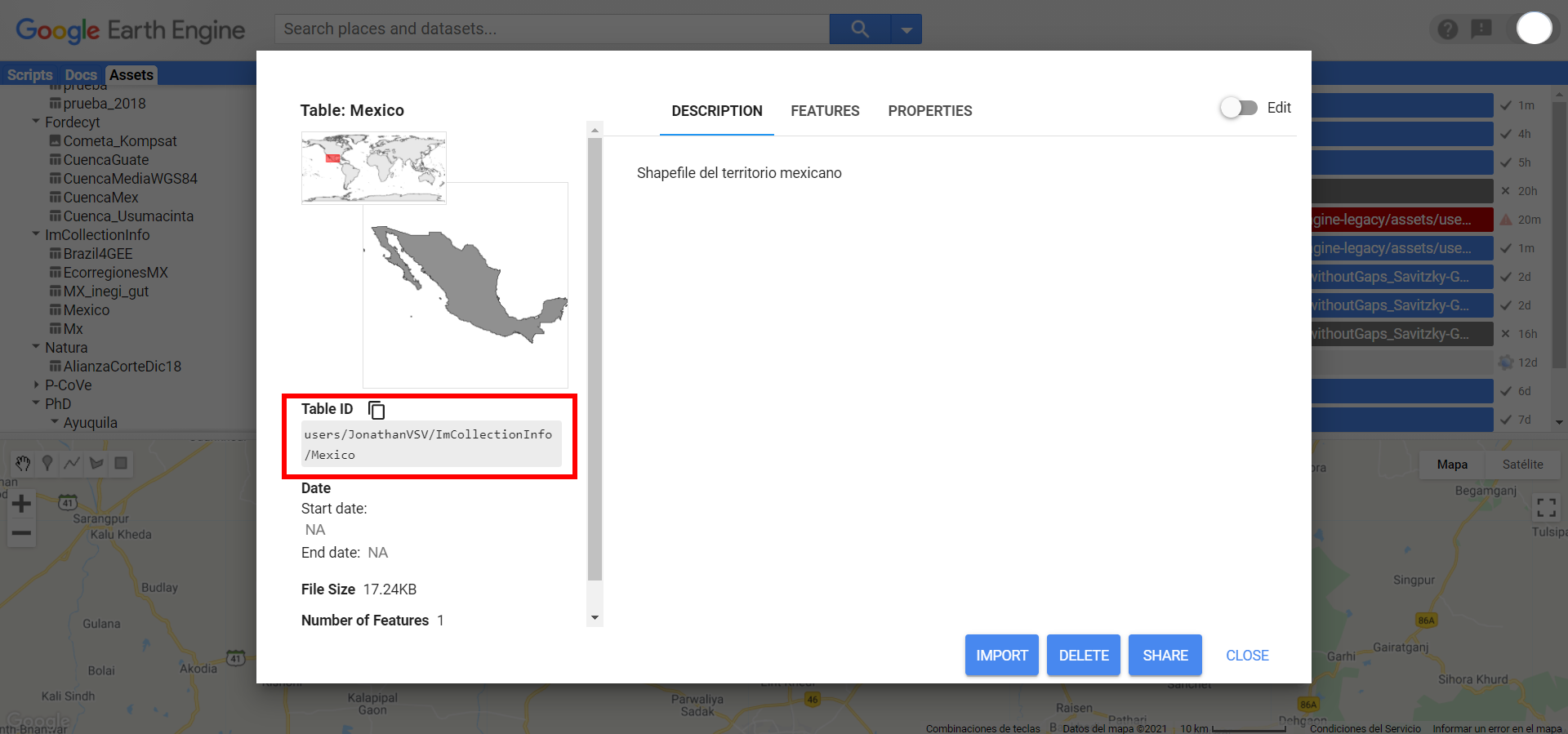Click the search magnifier button
Screen dimensions: 1568x734
point(860,29)
